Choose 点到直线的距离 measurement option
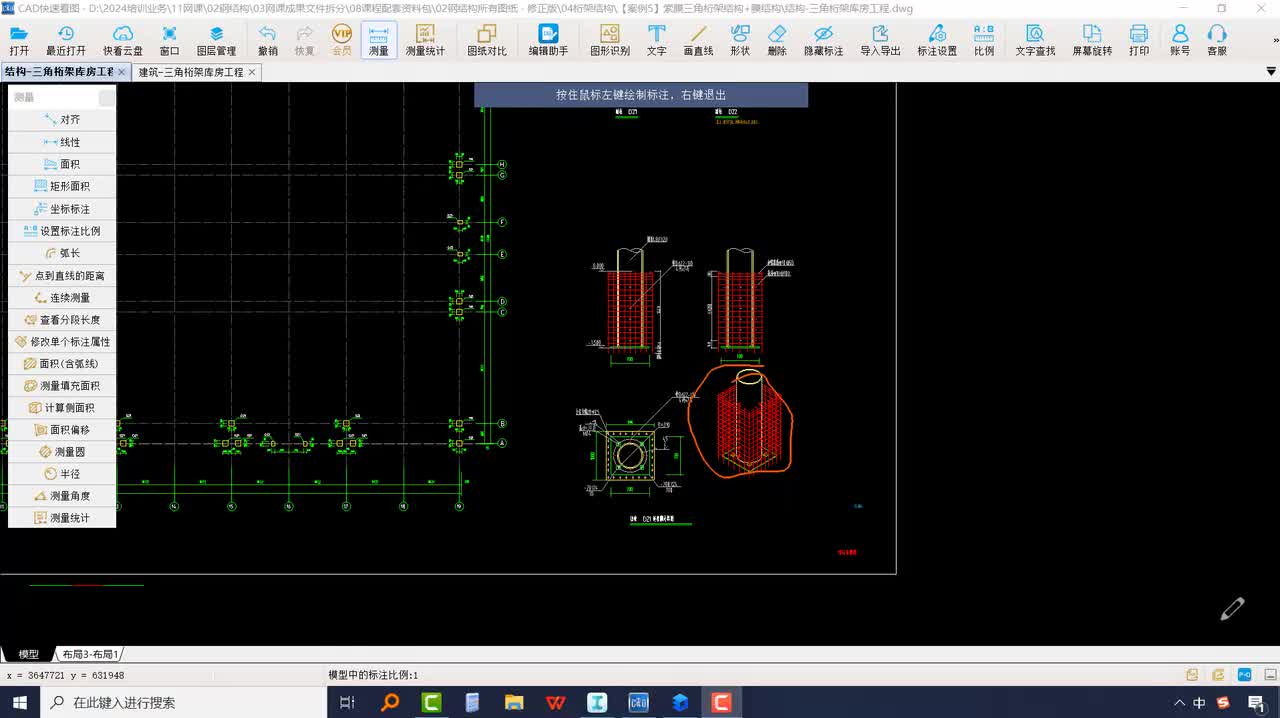This screenshot has width=1280, height=718. pyautogui.click(x=62, y=275)
